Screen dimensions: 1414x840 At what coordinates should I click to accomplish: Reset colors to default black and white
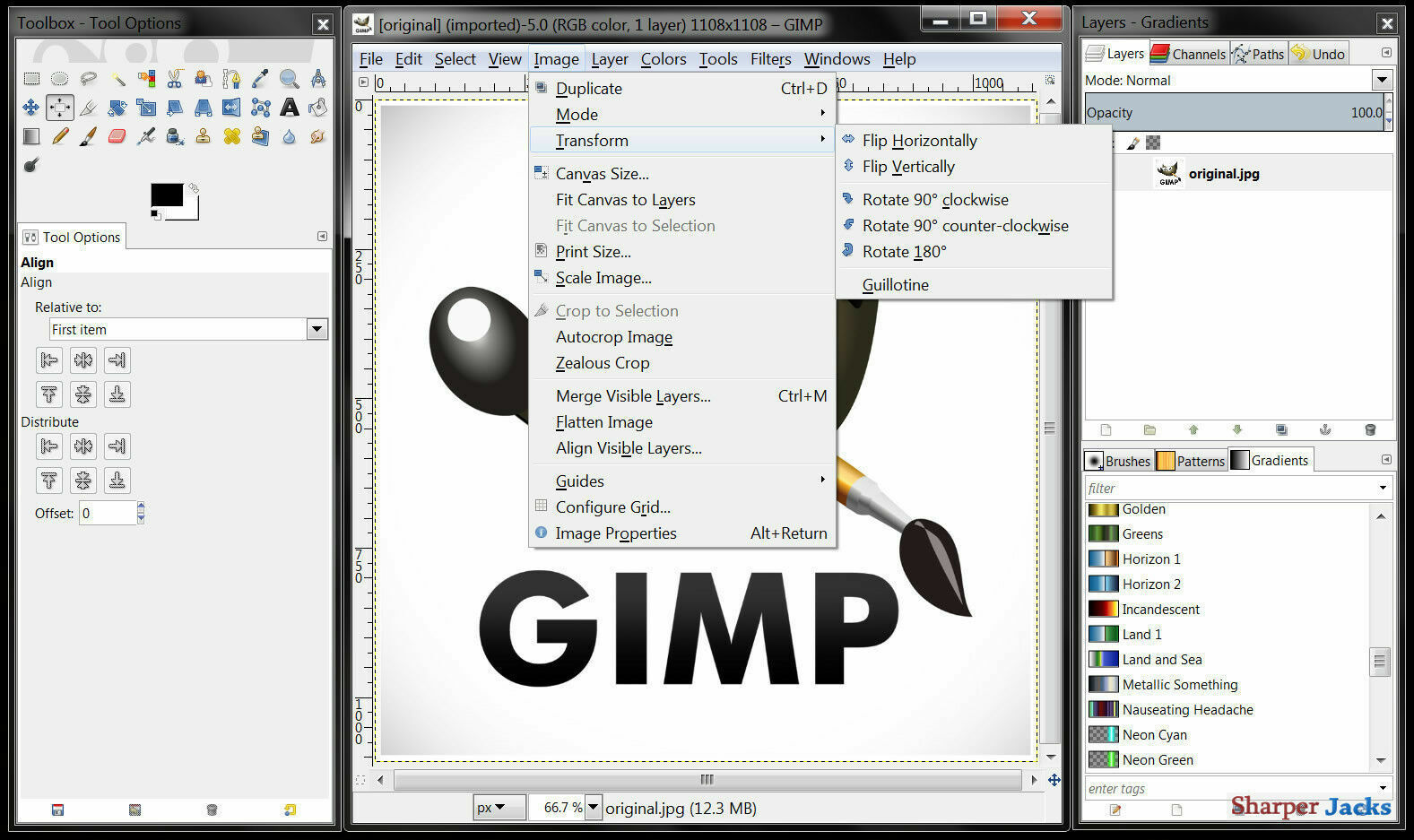pos(156,214)
